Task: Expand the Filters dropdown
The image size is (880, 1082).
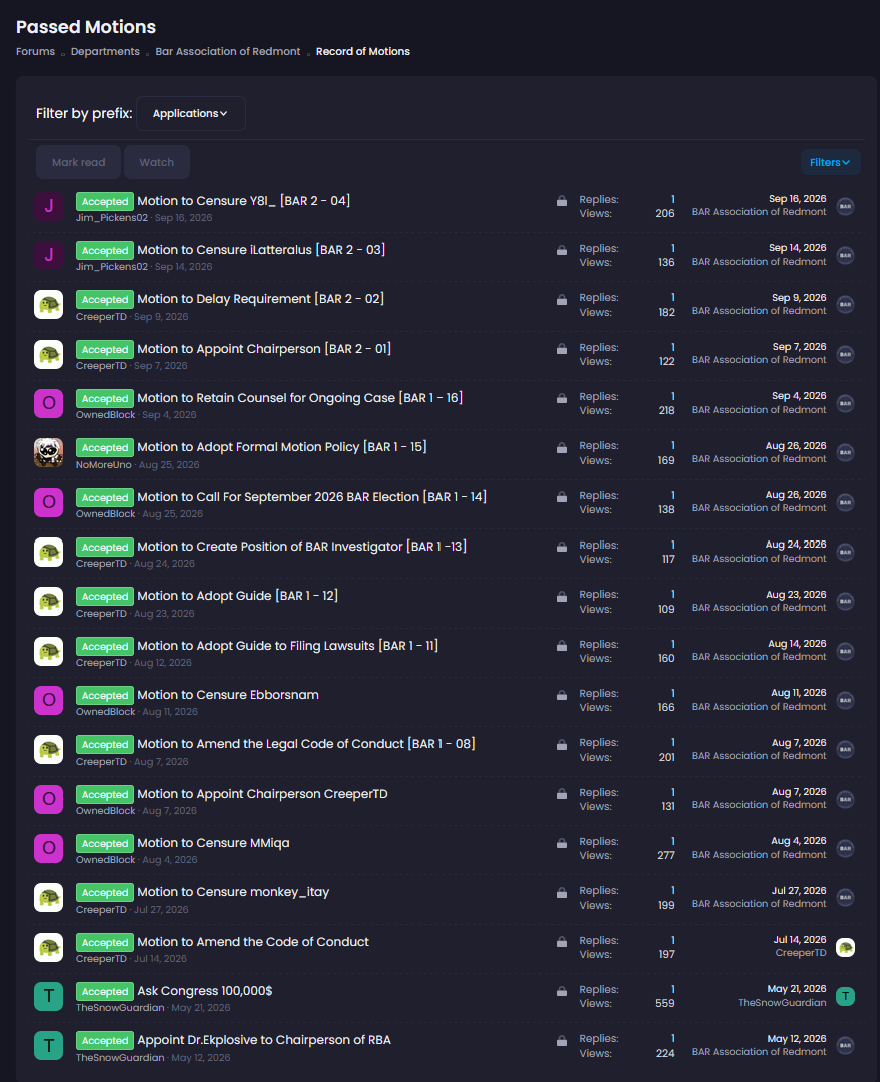Action: pyautogui.click(x=830, y=162)
